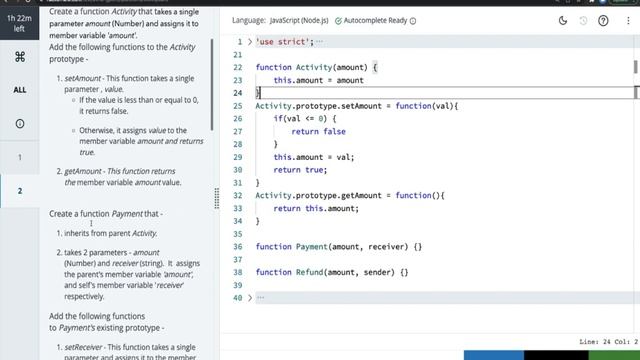This screenshot has height=360, width=640.
Task: Place cursor on line 36 Payment function
Action: point(338,247)
